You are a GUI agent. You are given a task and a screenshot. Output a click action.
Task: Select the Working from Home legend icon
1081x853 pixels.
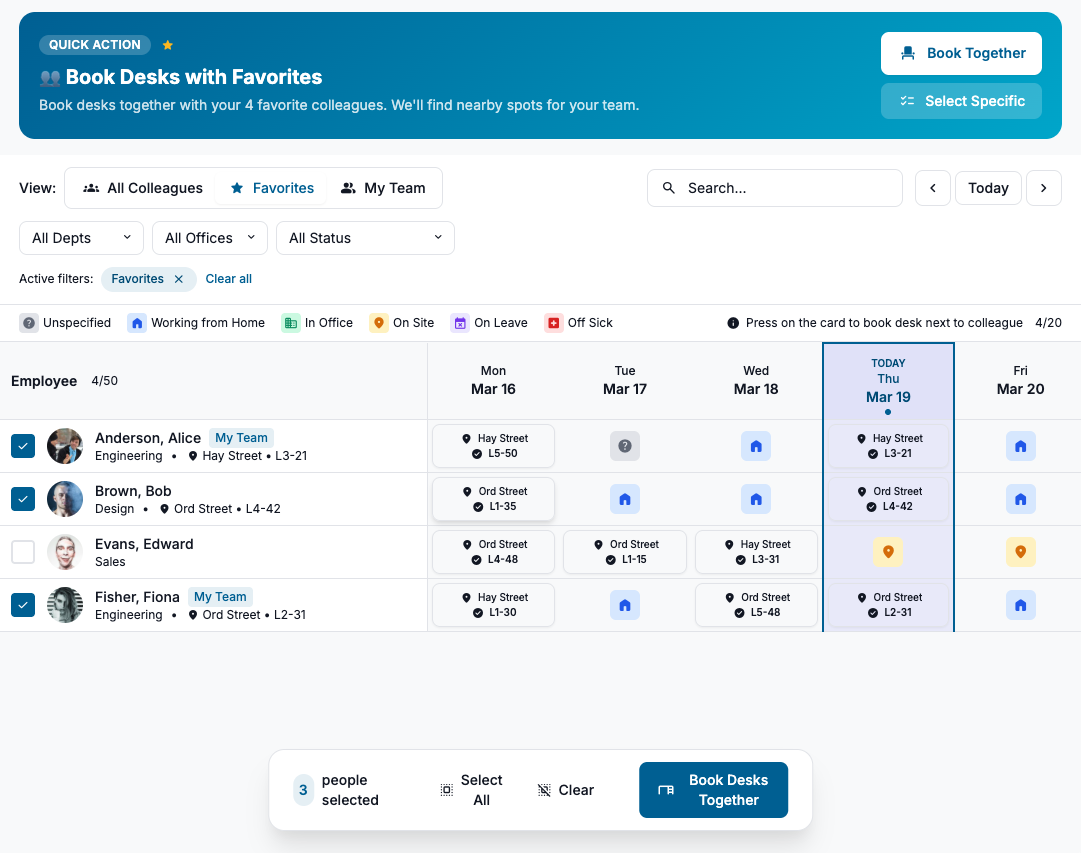pos(136,323)
